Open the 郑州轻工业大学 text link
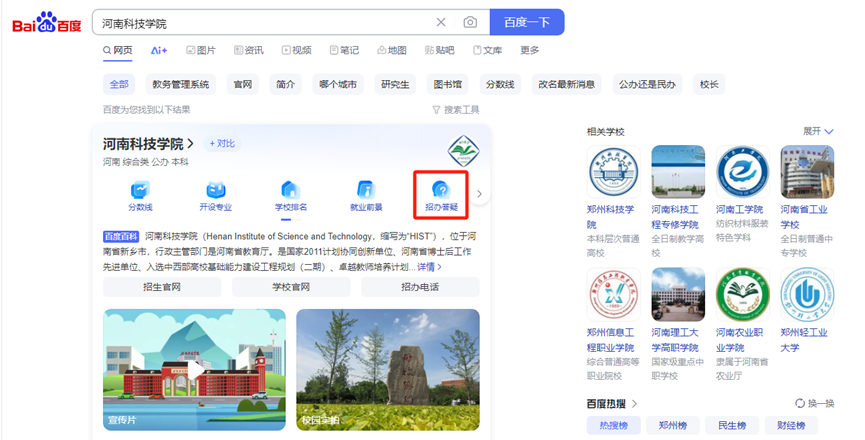Image resolution: width=865 pixels, height=440 pixels. point(804,340)
